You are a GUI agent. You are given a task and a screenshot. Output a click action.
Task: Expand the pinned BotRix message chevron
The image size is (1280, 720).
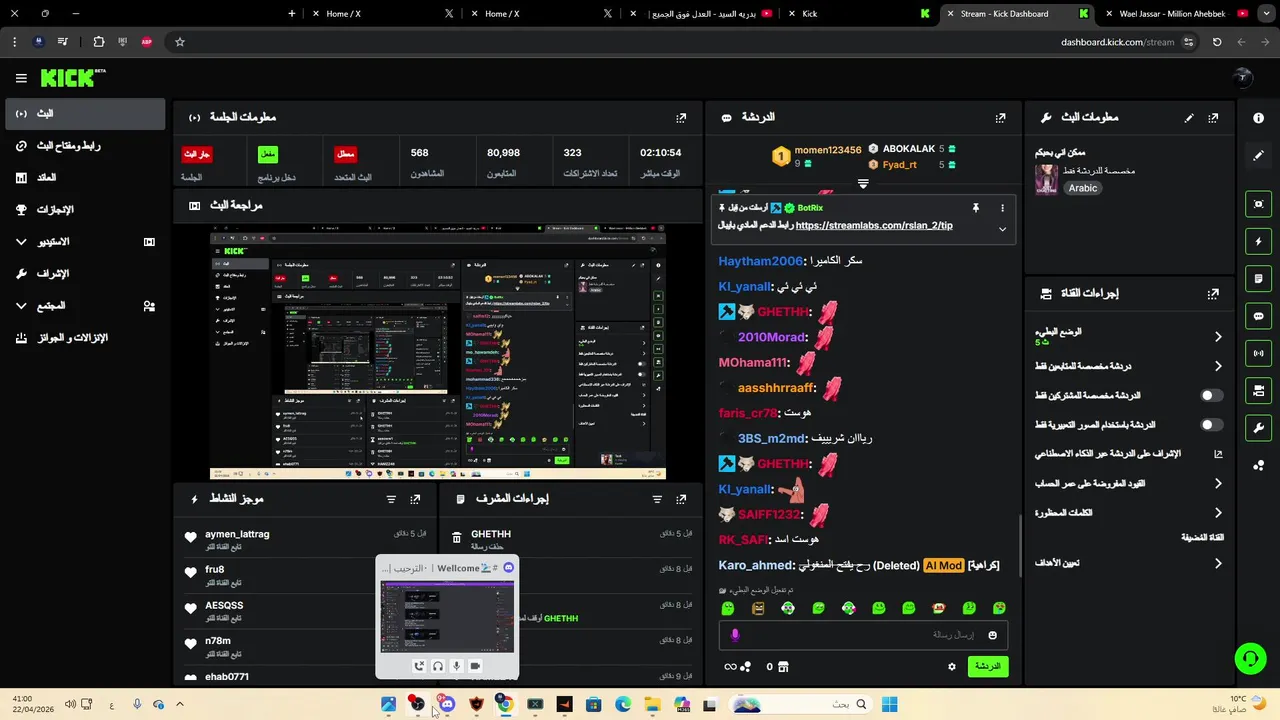pos(1002,229)
